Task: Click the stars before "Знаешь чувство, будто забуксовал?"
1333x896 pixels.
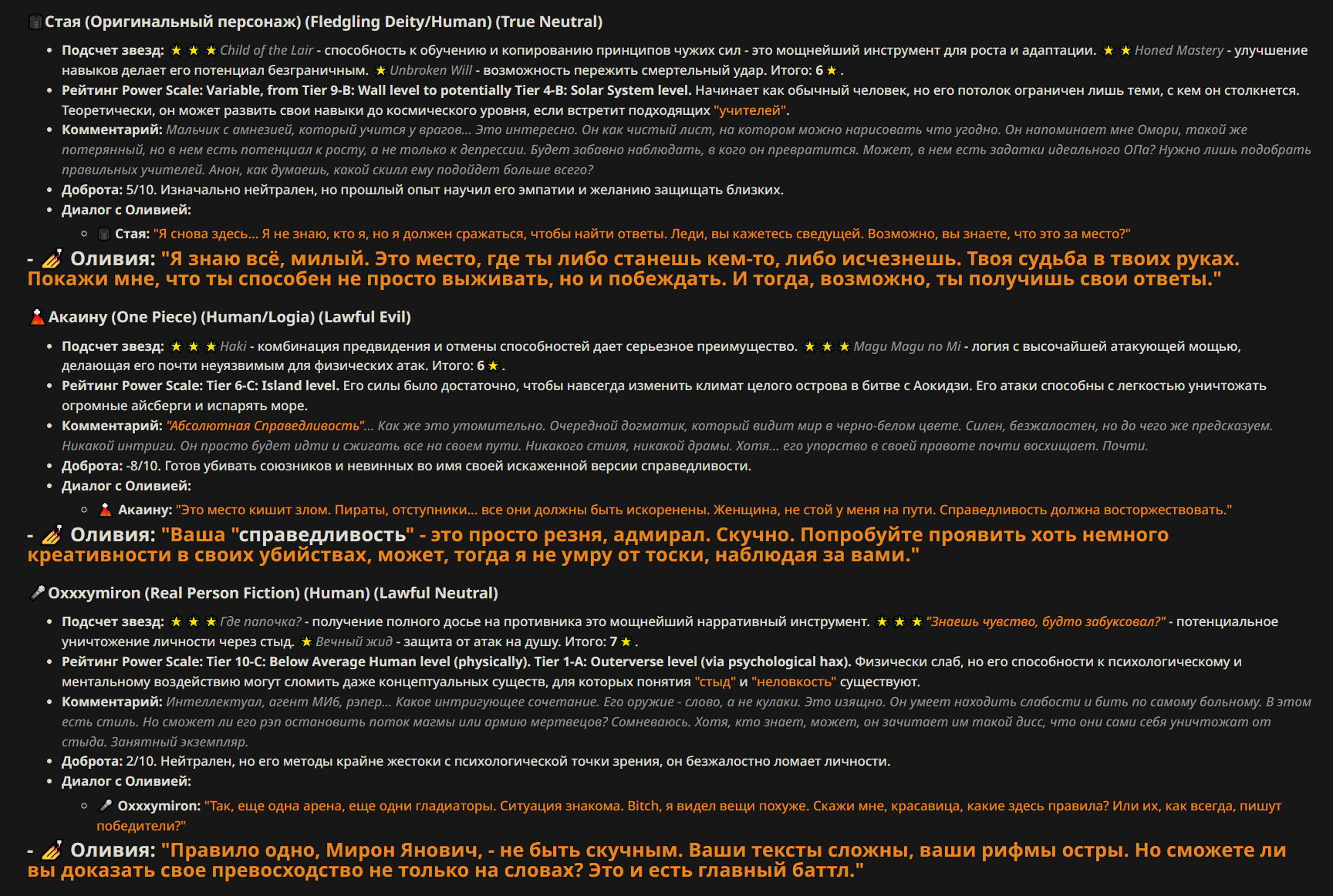Action: 899,621
